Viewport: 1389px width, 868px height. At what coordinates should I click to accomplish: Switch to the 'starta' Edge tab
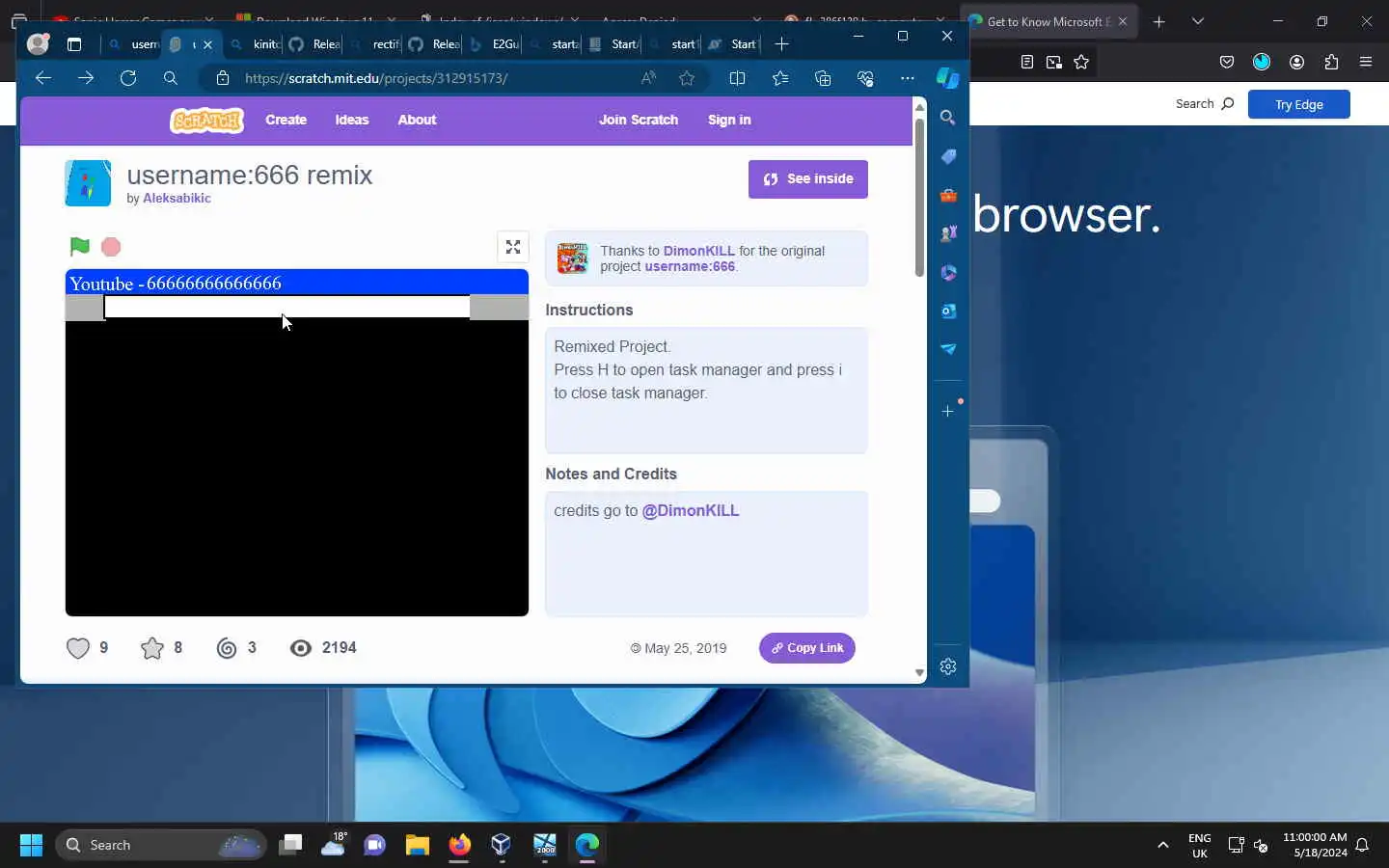coord(553,43)
